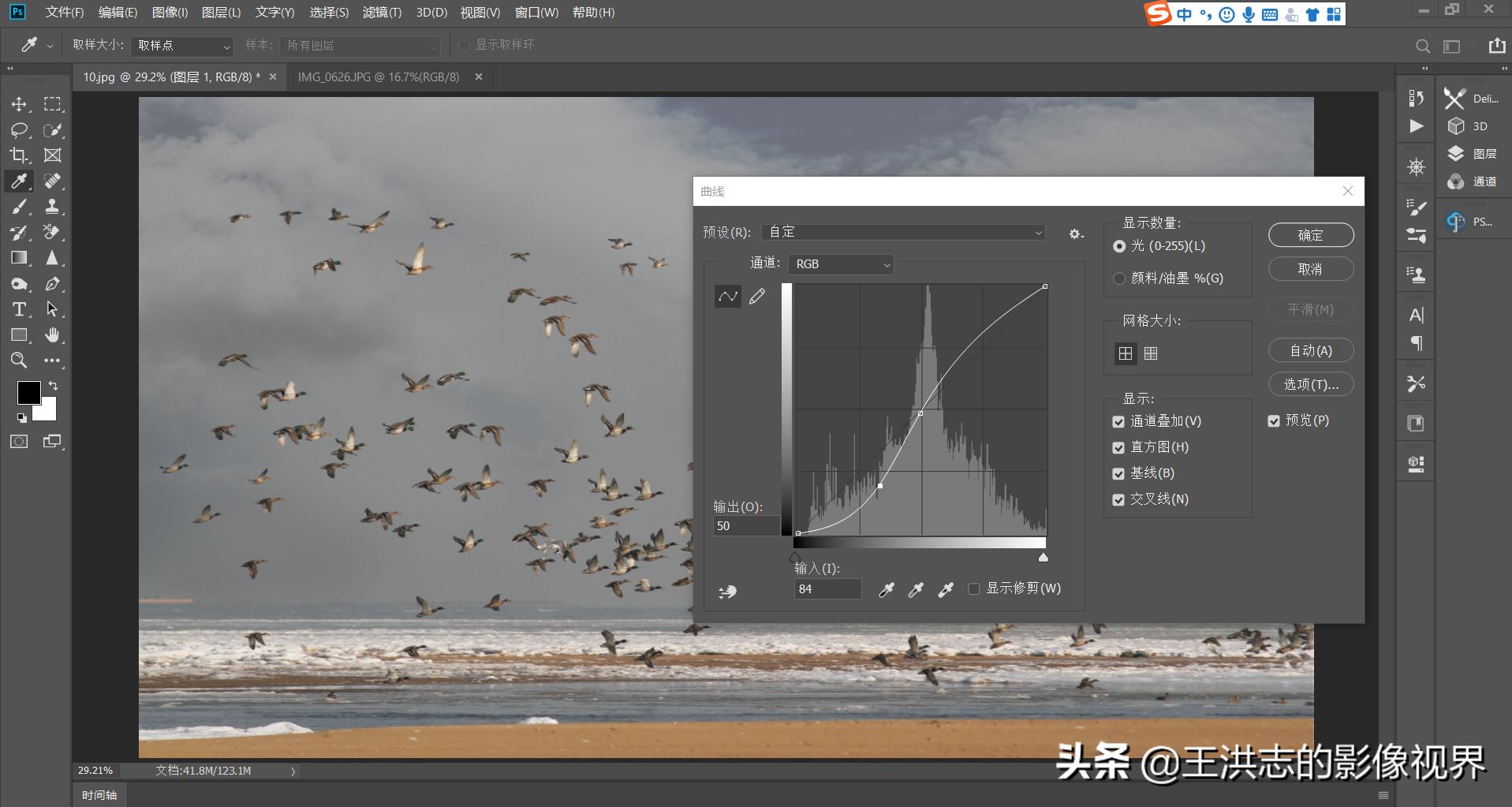Viewport: 1512px width, 807px height.
Task: Switch to the IMG_0626.JPG document tab
Action: [379, 77]
